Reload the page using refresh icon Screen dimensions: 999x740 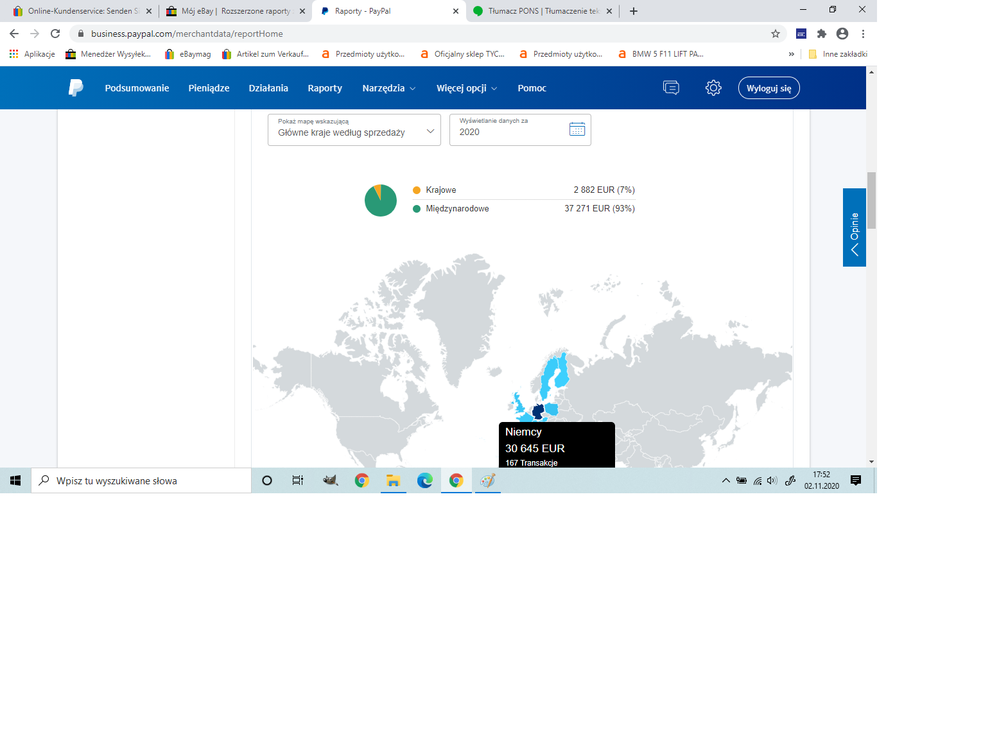(x=55, y=33)
